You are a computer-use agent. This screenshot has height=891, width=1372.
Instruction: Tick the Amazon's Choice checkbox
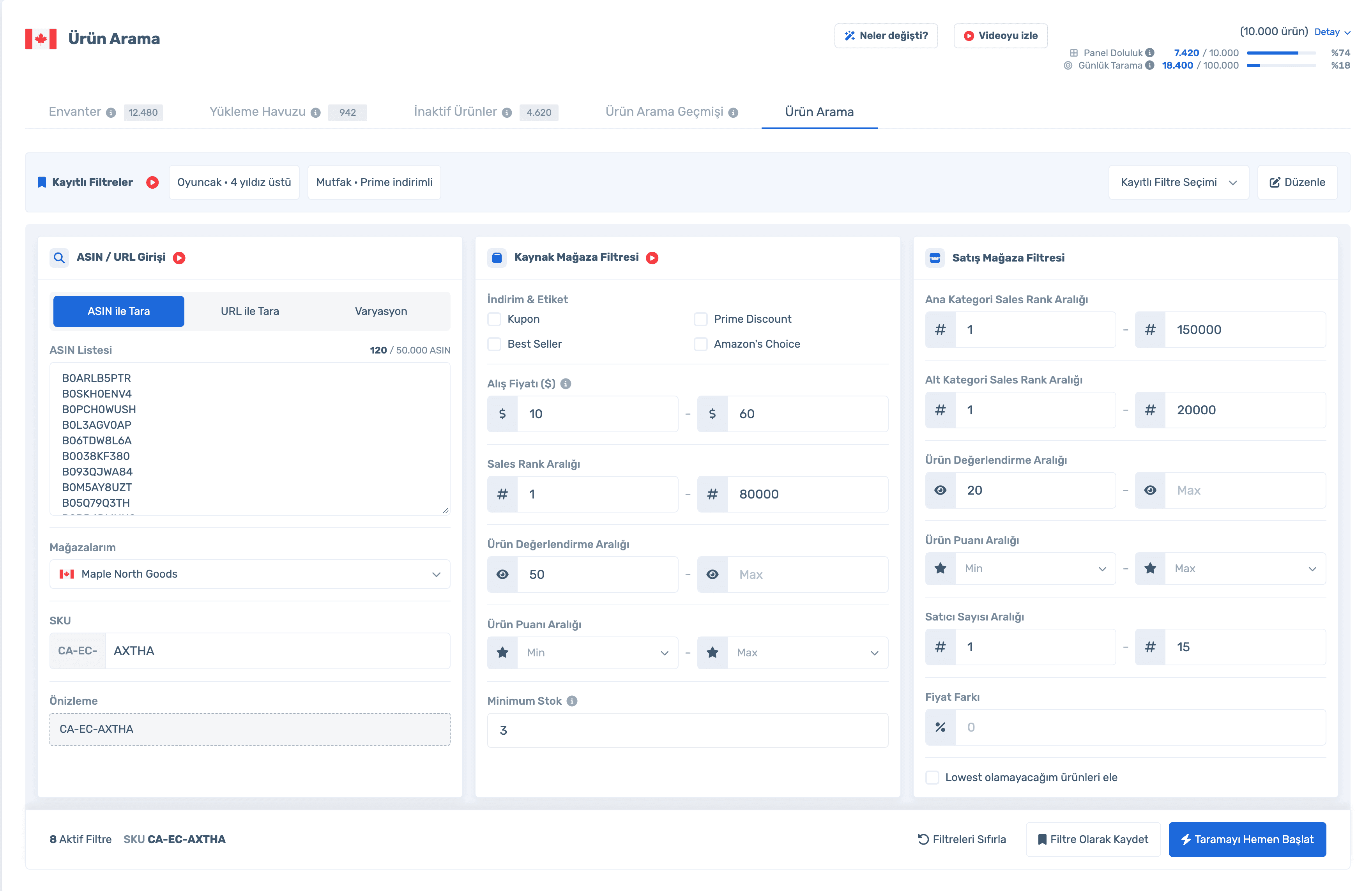tap(700, 344)
